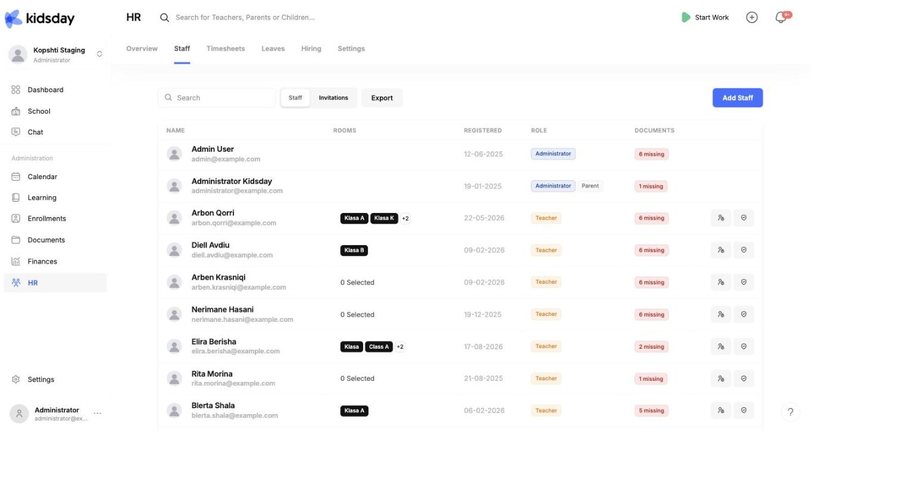Switch to Staff toggle view

click(x=296, y=98)
